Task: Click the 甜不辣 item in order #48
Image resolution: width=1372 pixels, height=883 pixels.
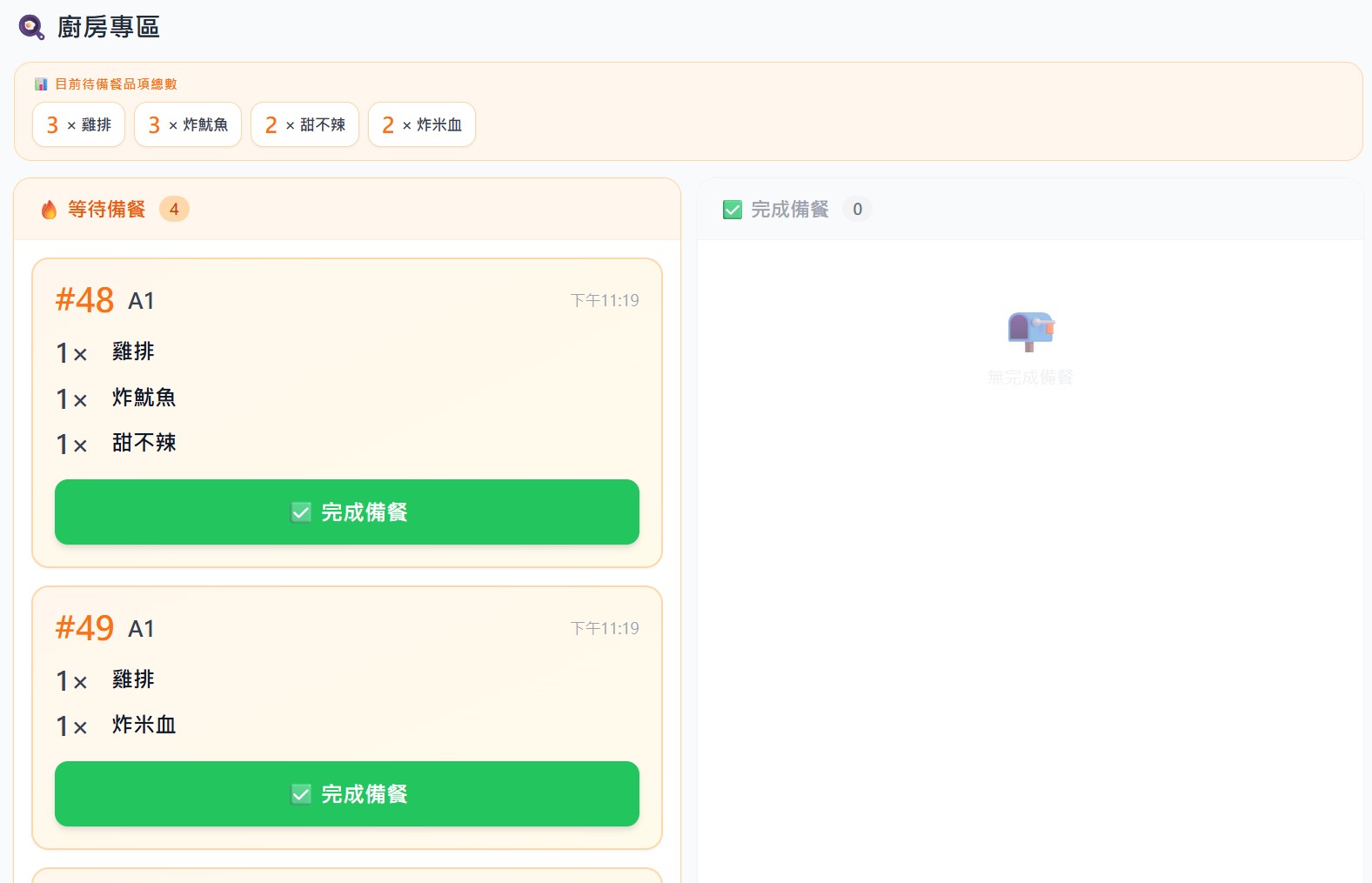Action: 144,443
